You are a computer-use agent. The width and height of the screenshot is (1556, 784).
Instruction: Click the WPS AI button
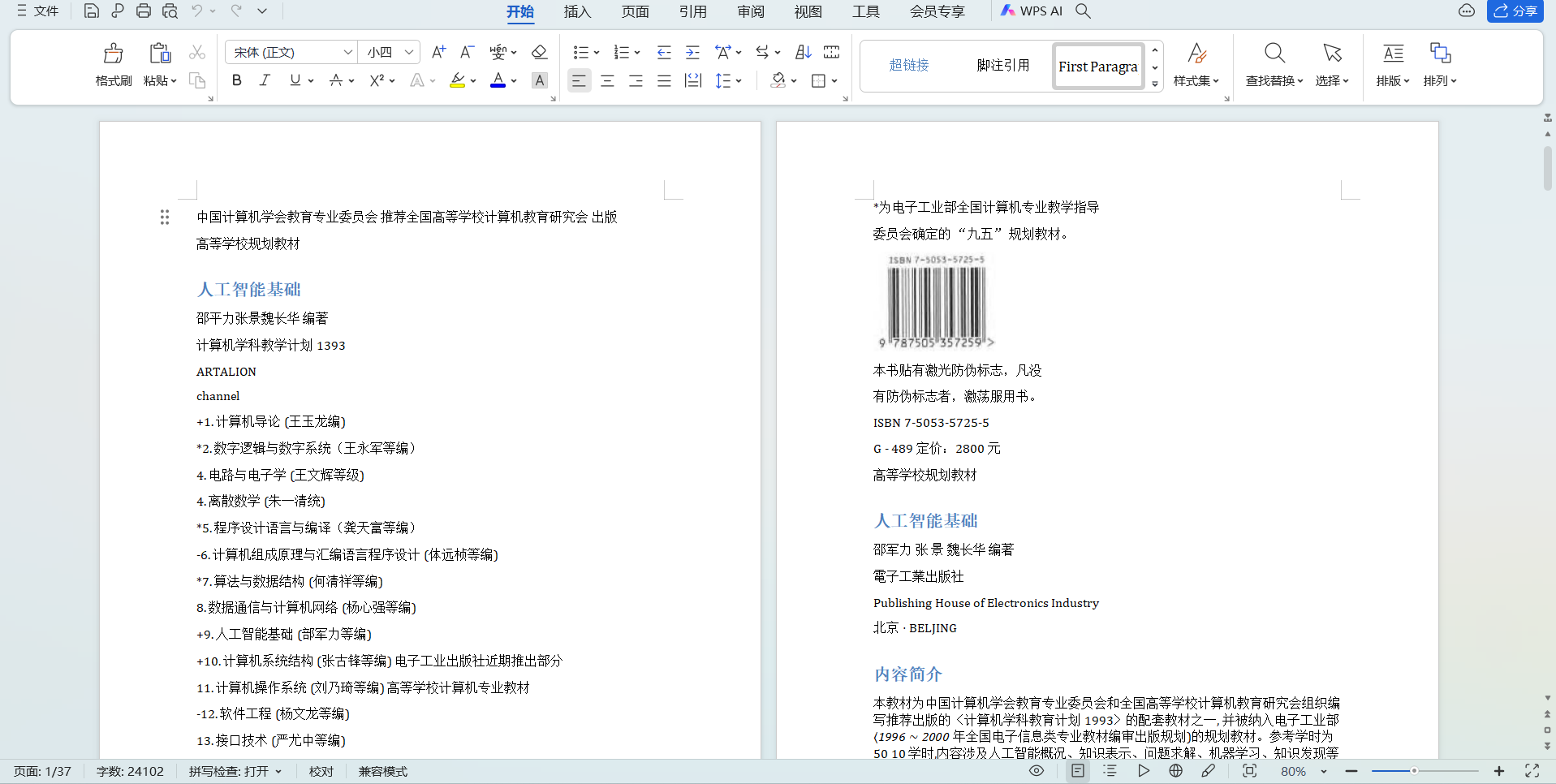[x=1031, y=11]
